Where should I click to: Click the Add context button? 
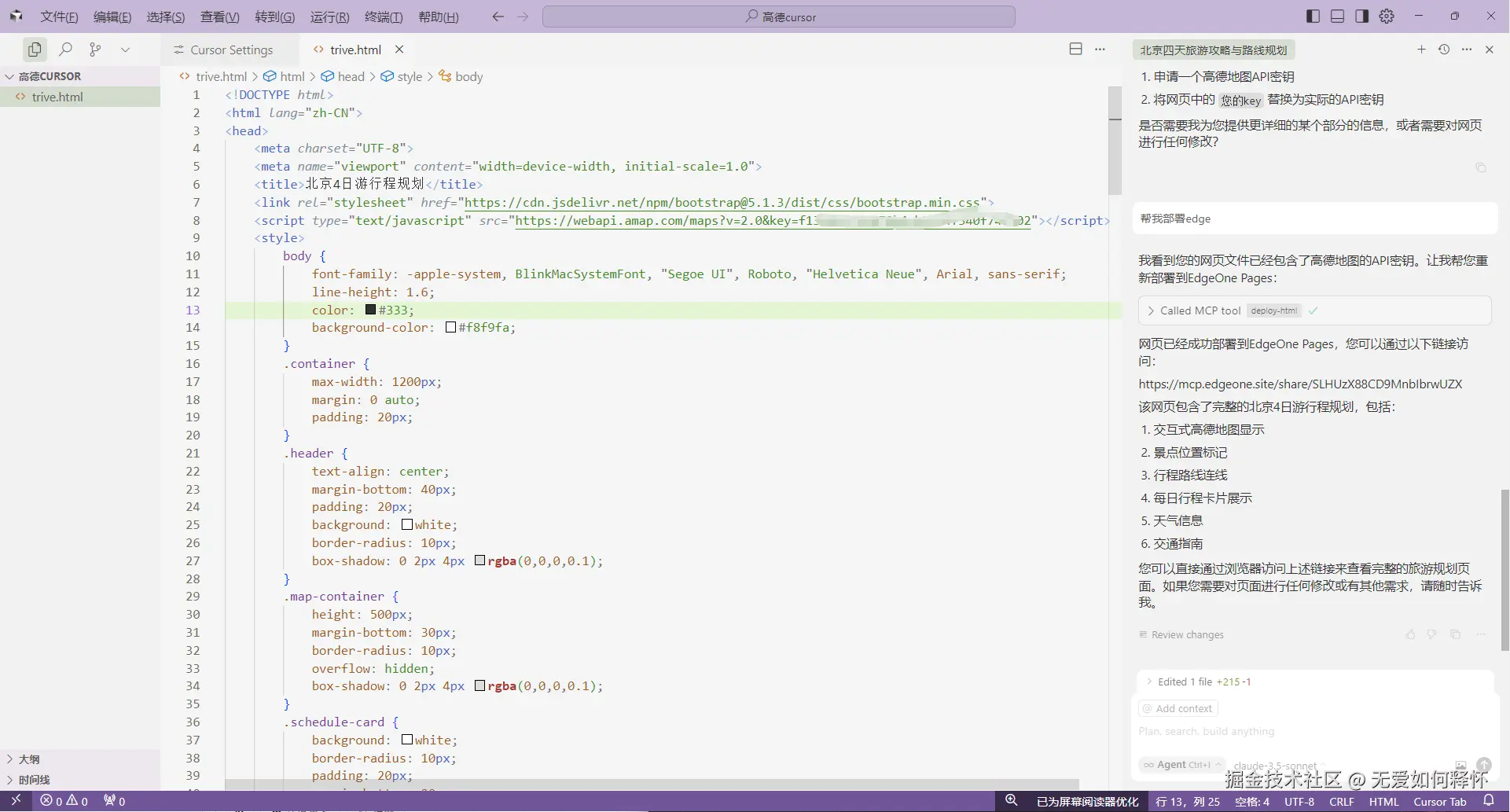tap(1178, 708)
